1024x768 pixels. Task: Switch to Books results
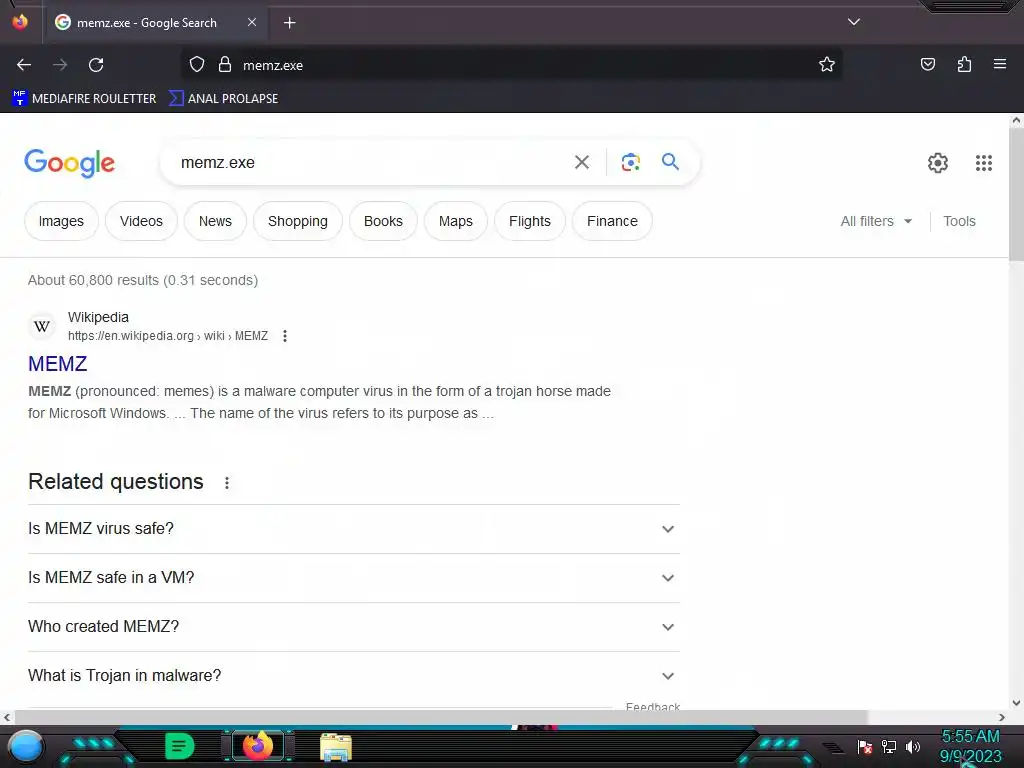(383, 221)
